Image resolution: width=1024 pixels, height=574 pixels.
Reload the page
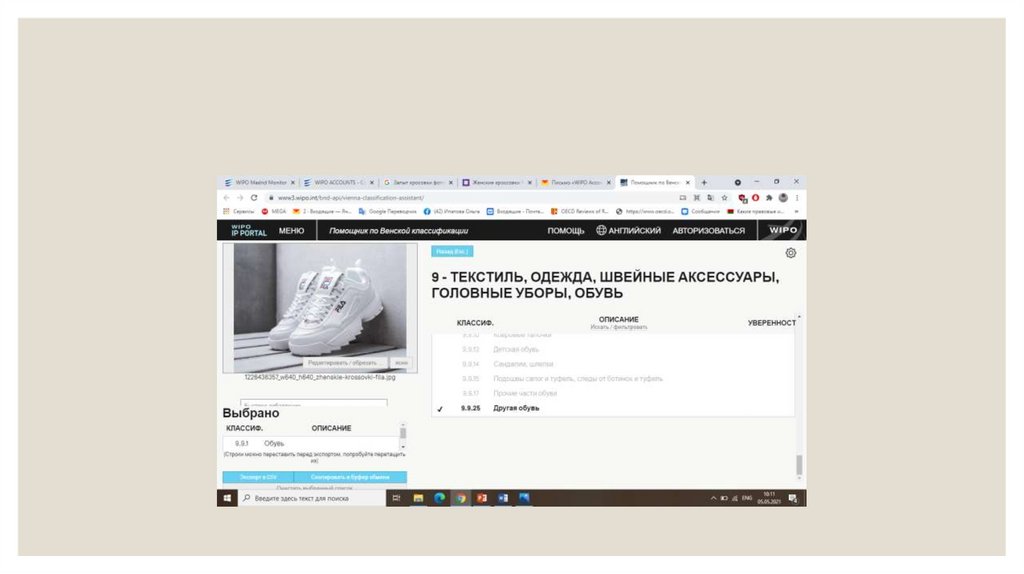click(254, 198)
